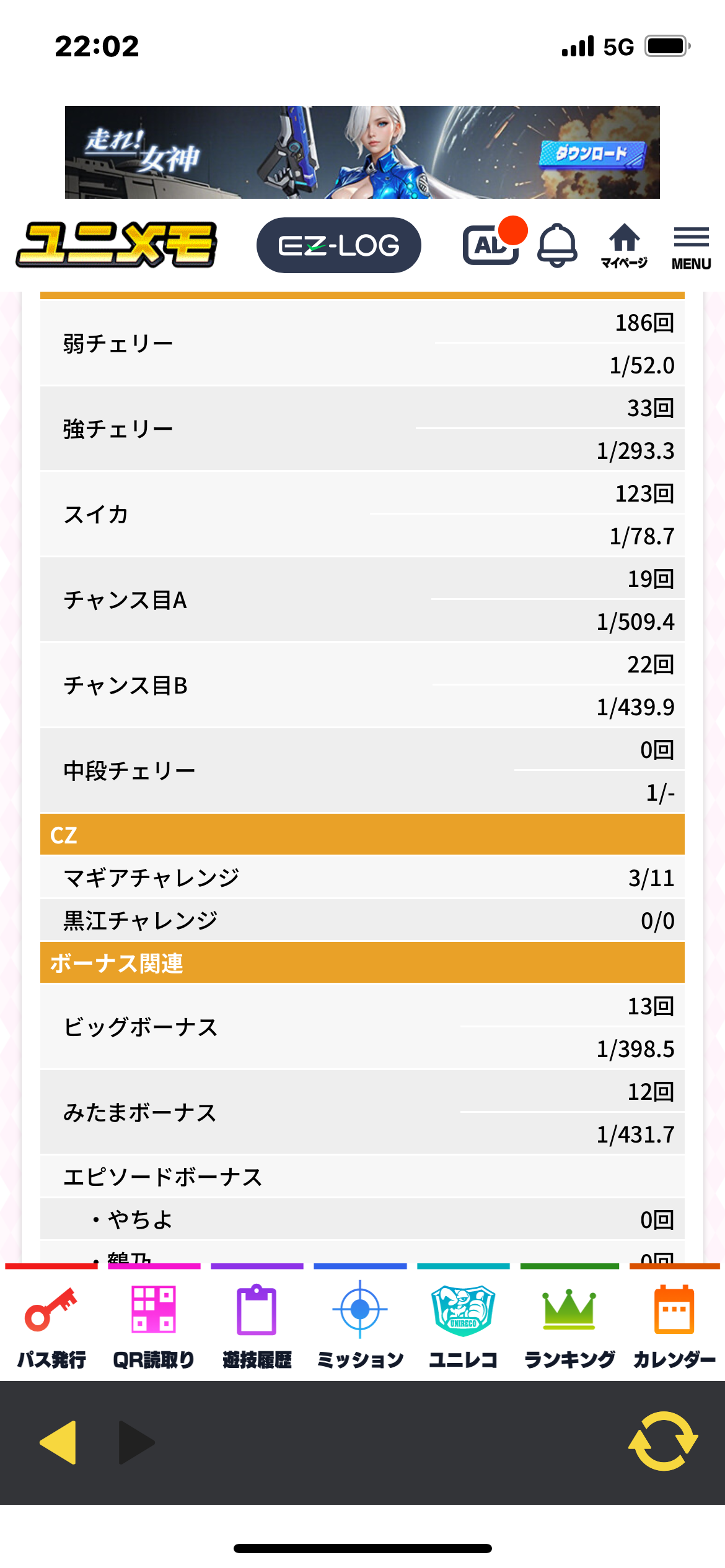Screen dimensions: 725x1568
Task: Open 遊技履歴 clipboard tab
Action: point(257,1325)
